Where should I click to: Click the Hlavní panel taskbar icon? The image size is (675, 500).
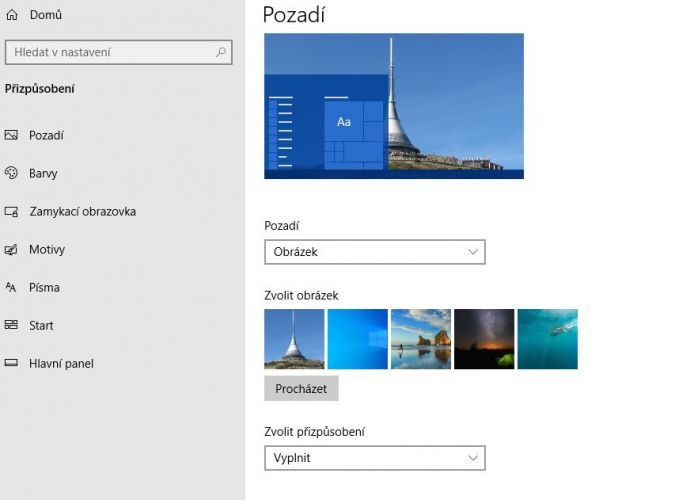coord(11,363)
